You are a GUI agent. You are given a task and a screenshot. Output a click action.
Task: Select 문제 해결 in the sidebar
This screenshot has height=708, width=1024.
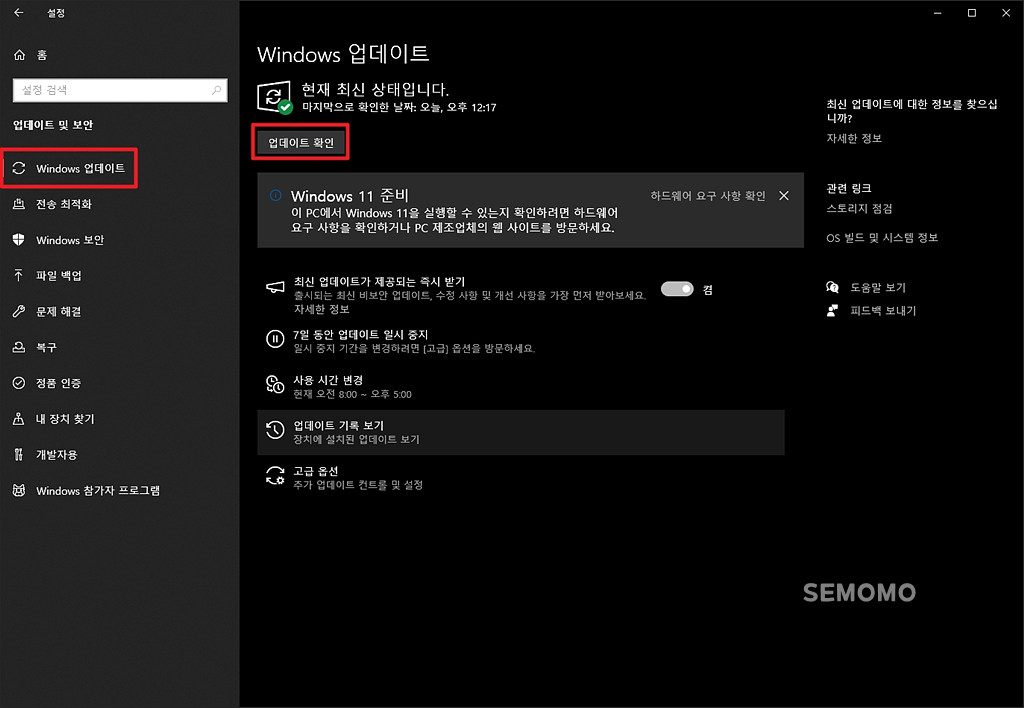(59, 312)
